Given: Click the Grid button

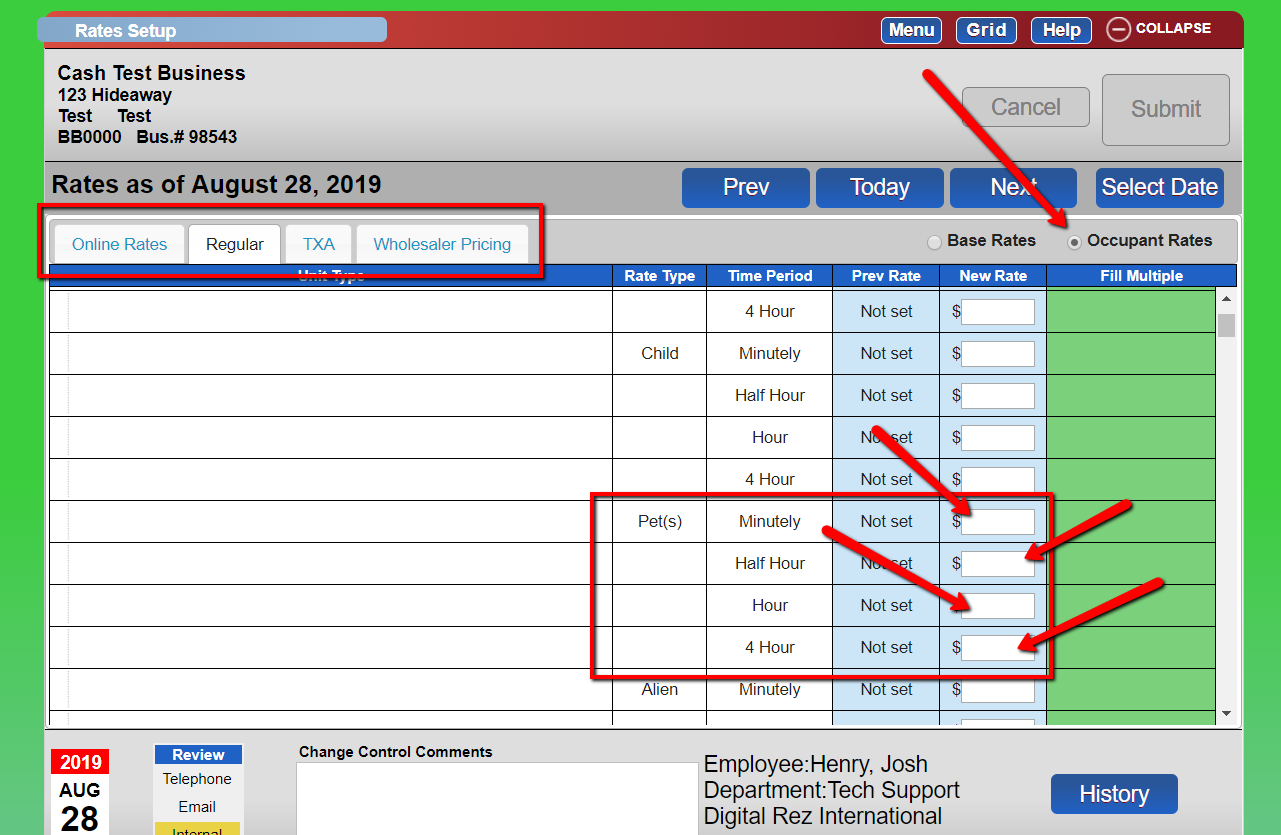Looking at the screenshot, I should [986, 30].
